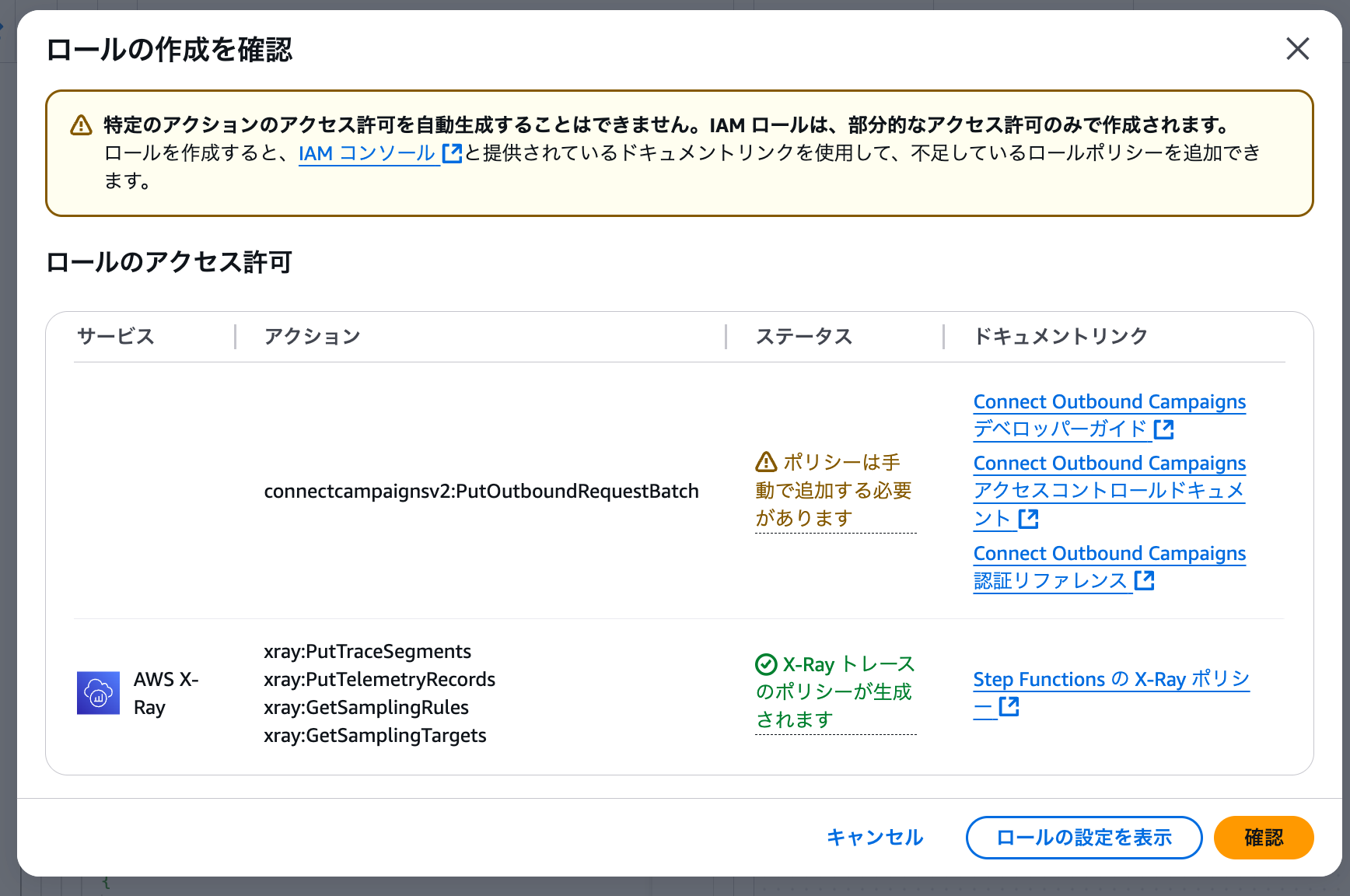
Task: Click the キャンセル button
Action: [x=875, y=838]
